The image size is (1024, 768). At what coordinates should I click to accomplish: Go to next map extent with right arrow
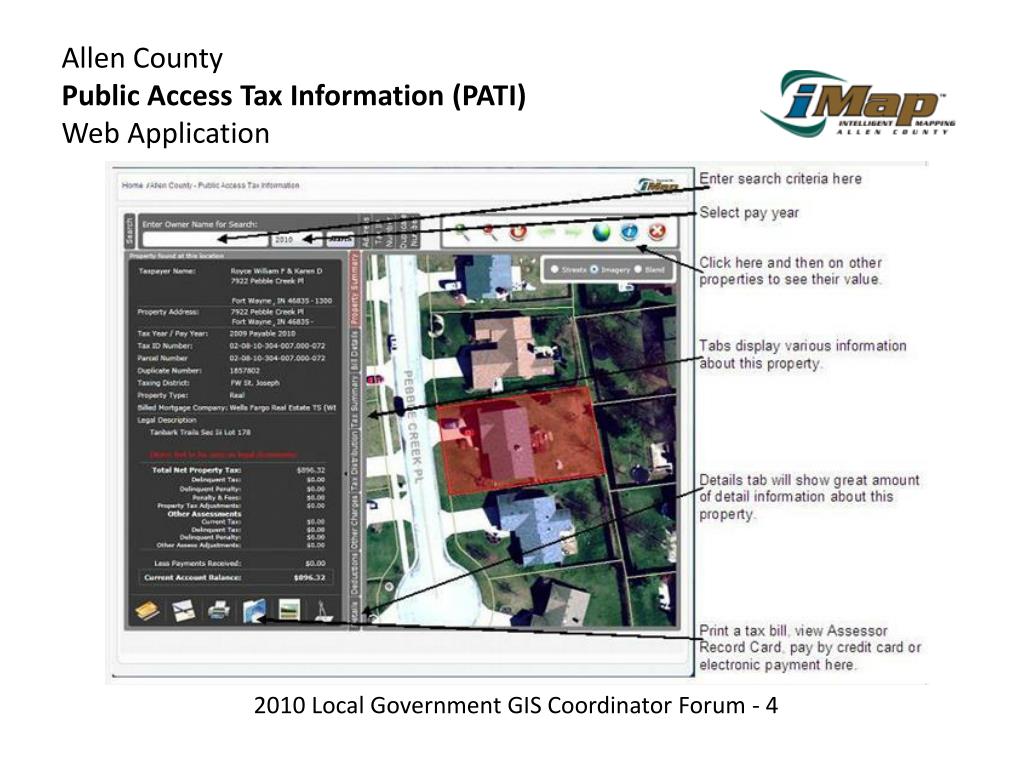[573, 232]
